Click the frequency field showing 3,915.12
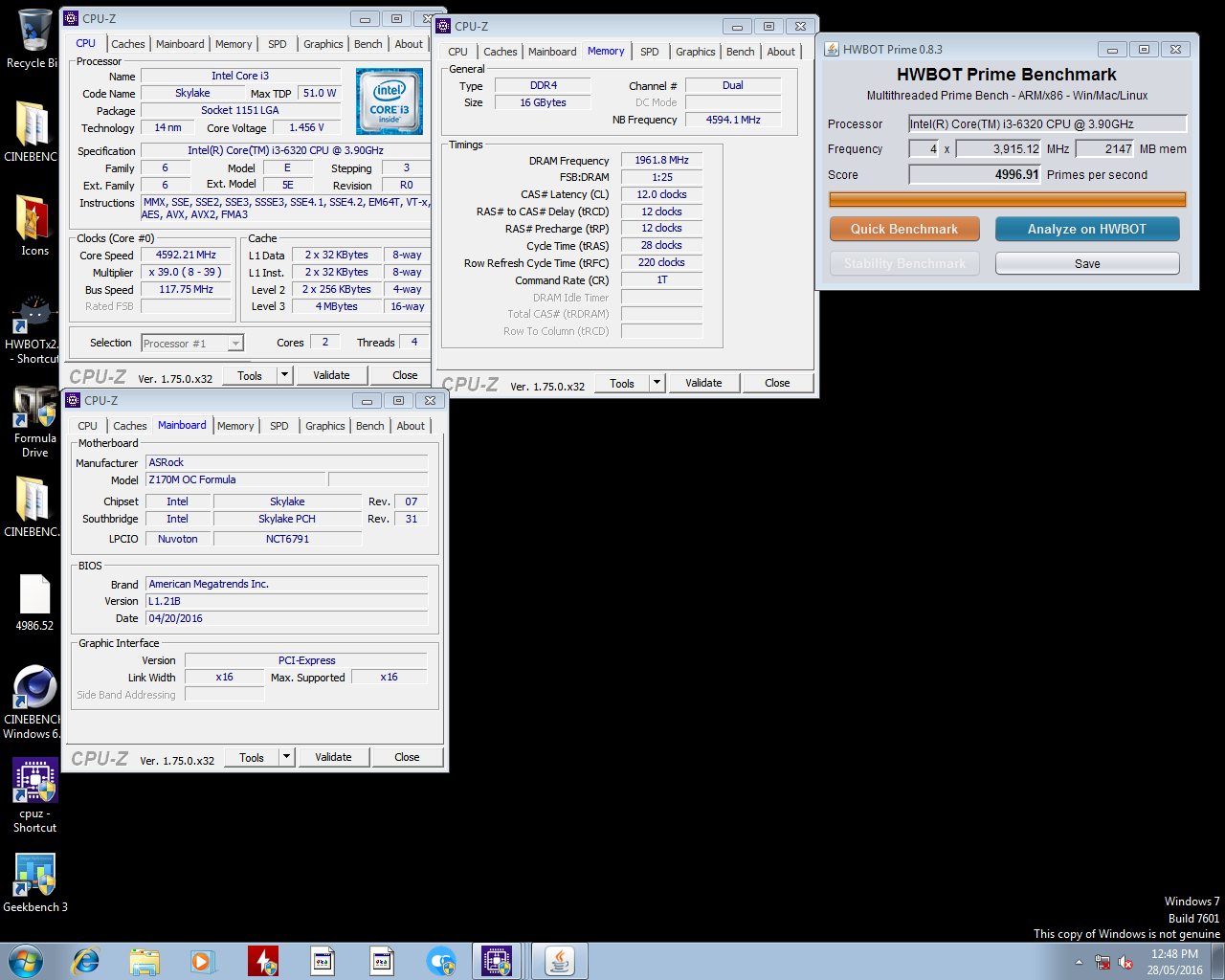This screenshot has height=980, width=1225. (x=999, y=148)
